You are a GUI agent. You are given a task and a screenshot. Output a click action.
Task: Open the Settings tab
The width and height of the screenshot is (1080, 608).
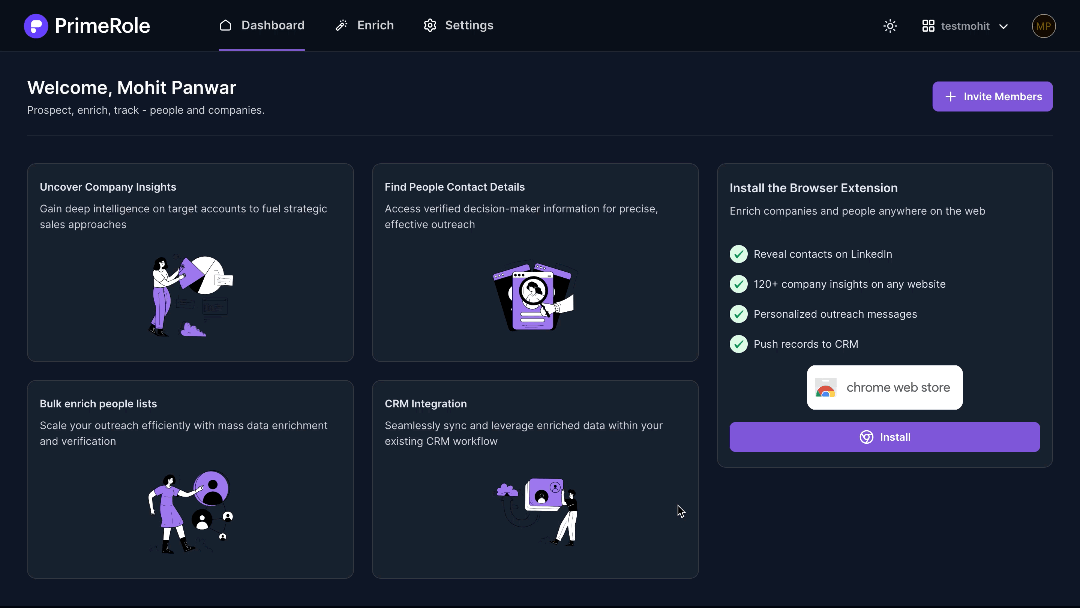click(458, 25)
